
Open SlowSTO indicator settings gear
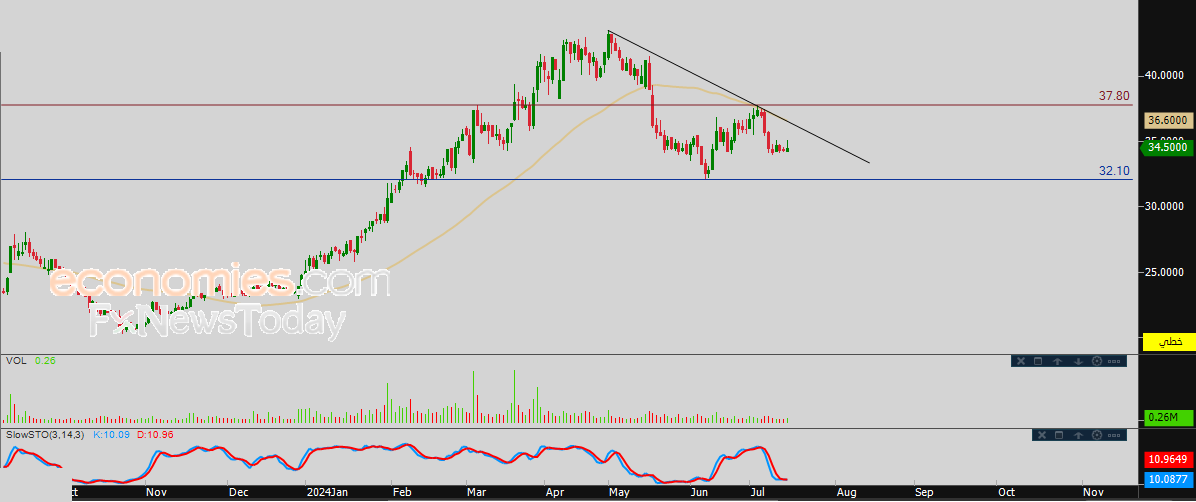coord(1097,435)
